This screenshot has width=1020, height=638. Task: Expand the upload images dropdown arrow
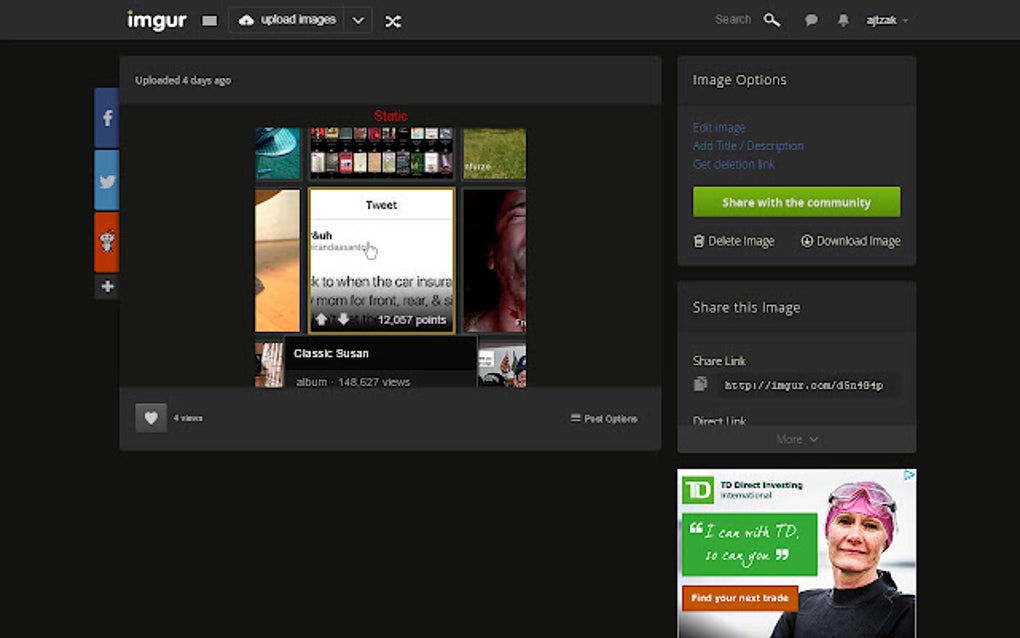click(x=358, y=19)
